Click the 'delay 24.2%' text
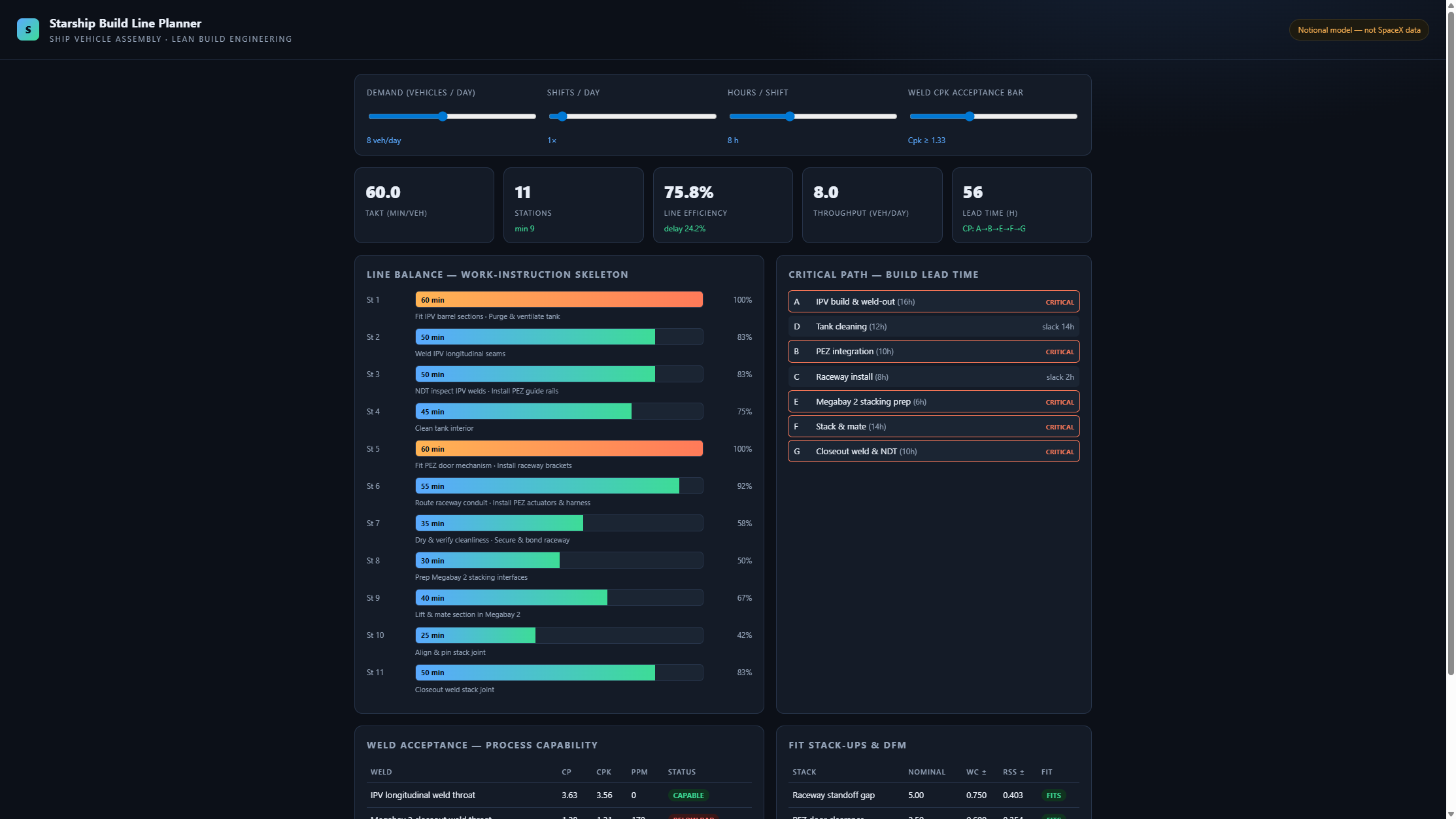 point(685,229)
